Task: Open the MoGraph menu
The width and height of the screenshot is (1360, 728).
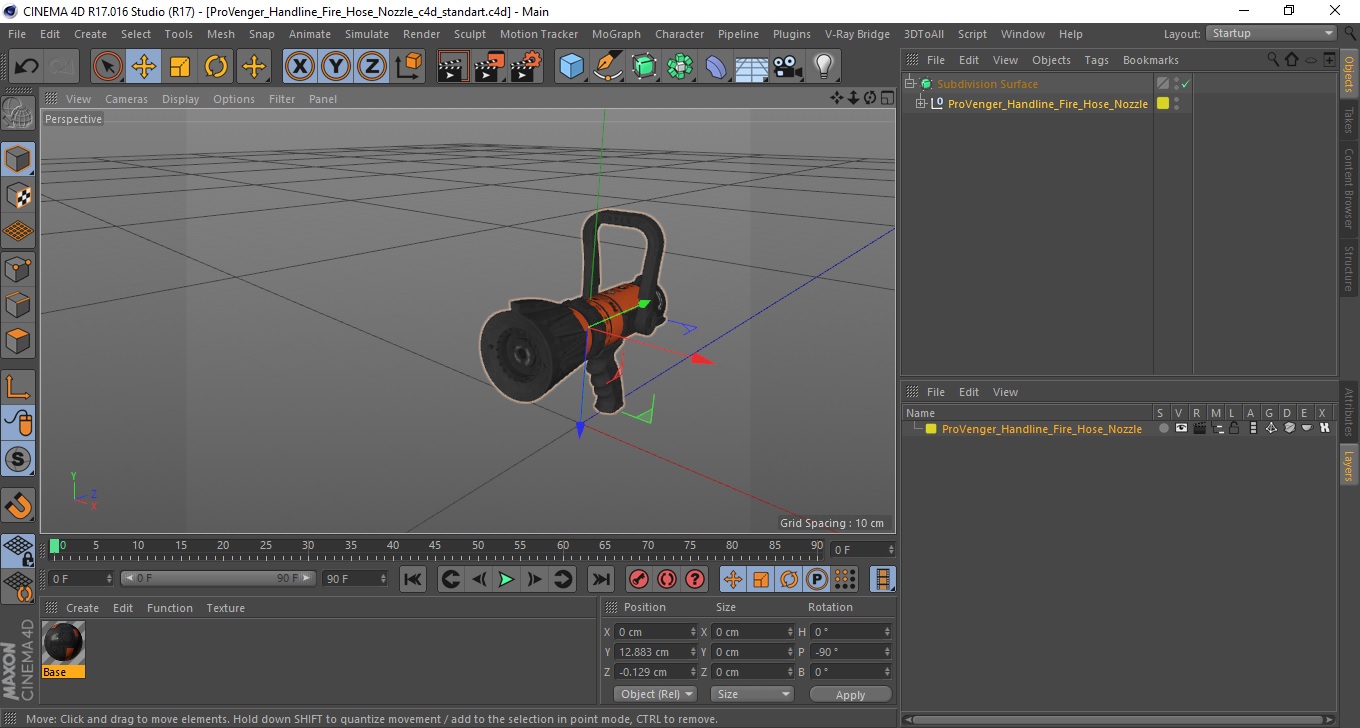Action: pyautogui.click(x=616, y=34)
